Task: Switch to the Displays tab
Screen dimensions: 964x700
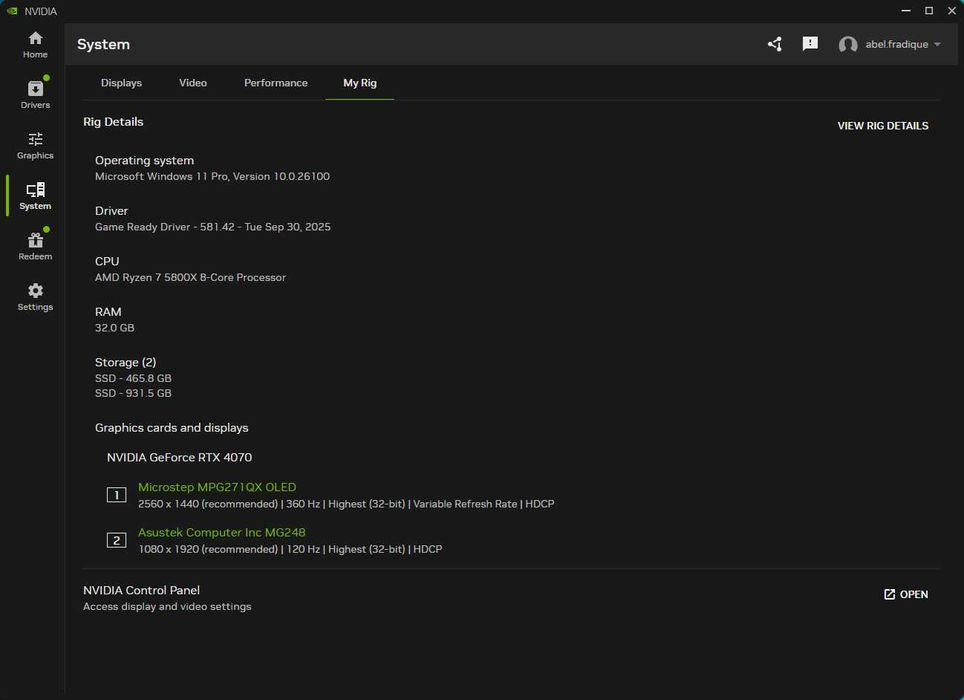Action: point(121,83)
